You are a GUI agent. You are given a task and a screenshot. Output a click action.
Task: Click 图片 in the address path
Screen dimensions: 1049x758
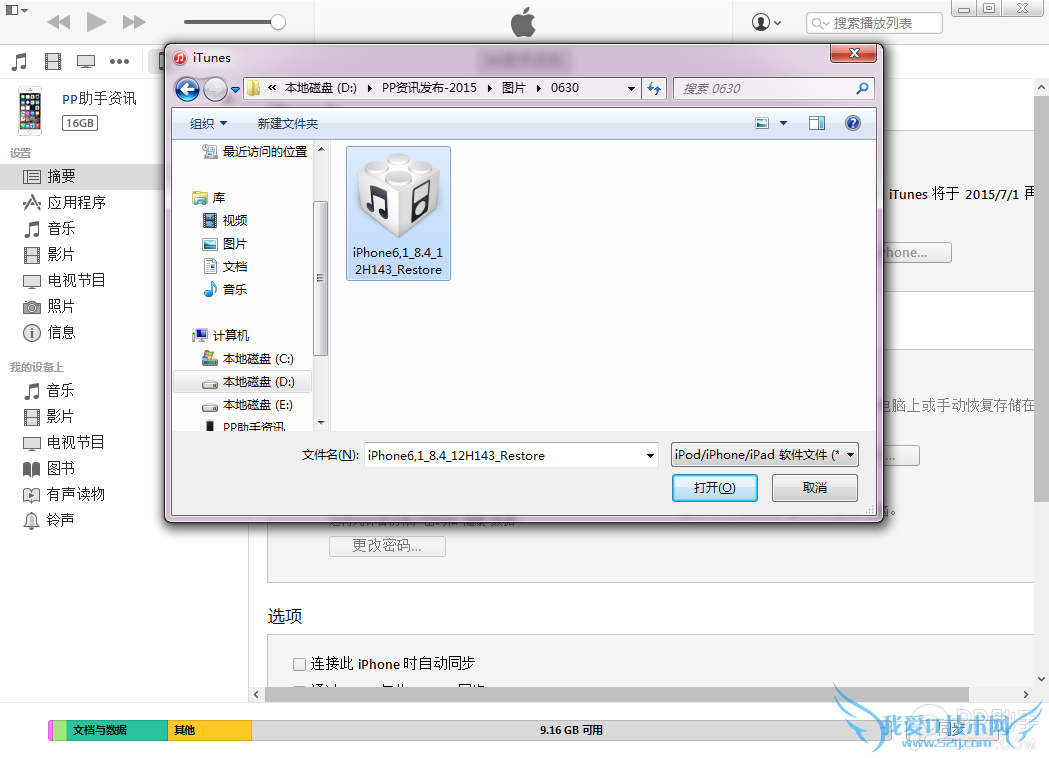click(x=514, y=88)
